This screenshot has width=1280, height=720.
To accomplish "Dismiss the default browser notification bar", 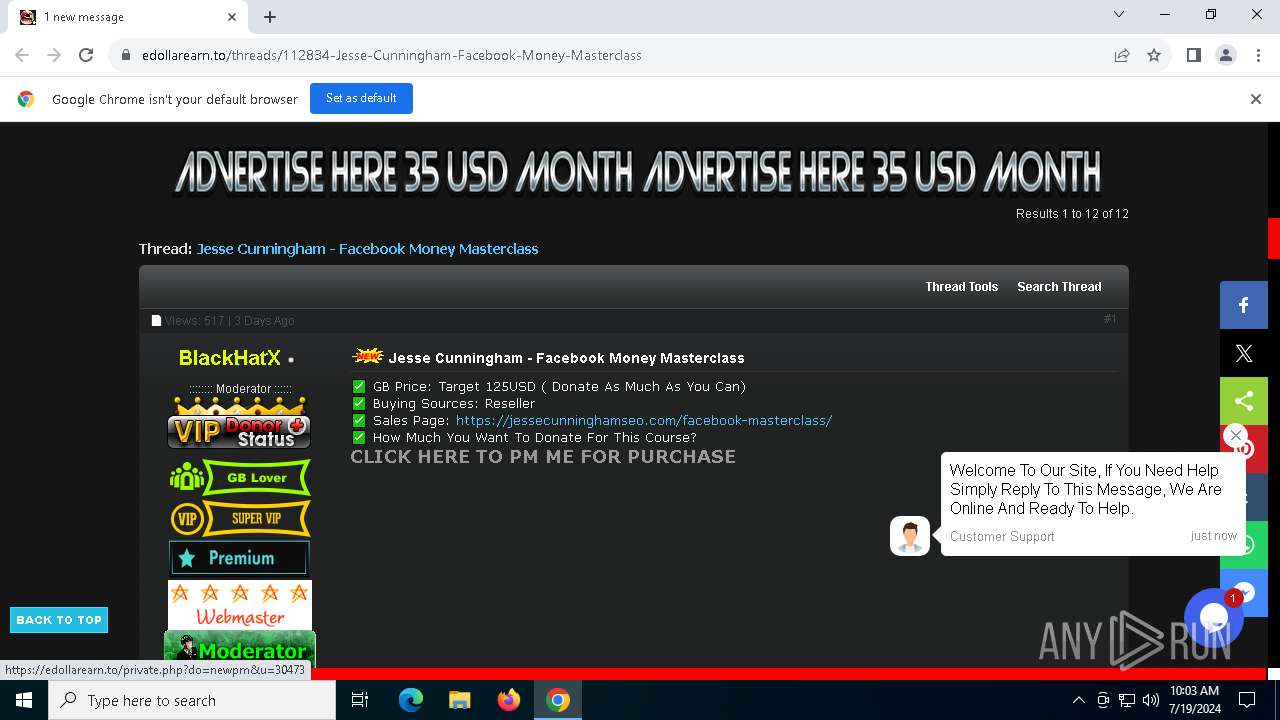I will pos(1256,99).
